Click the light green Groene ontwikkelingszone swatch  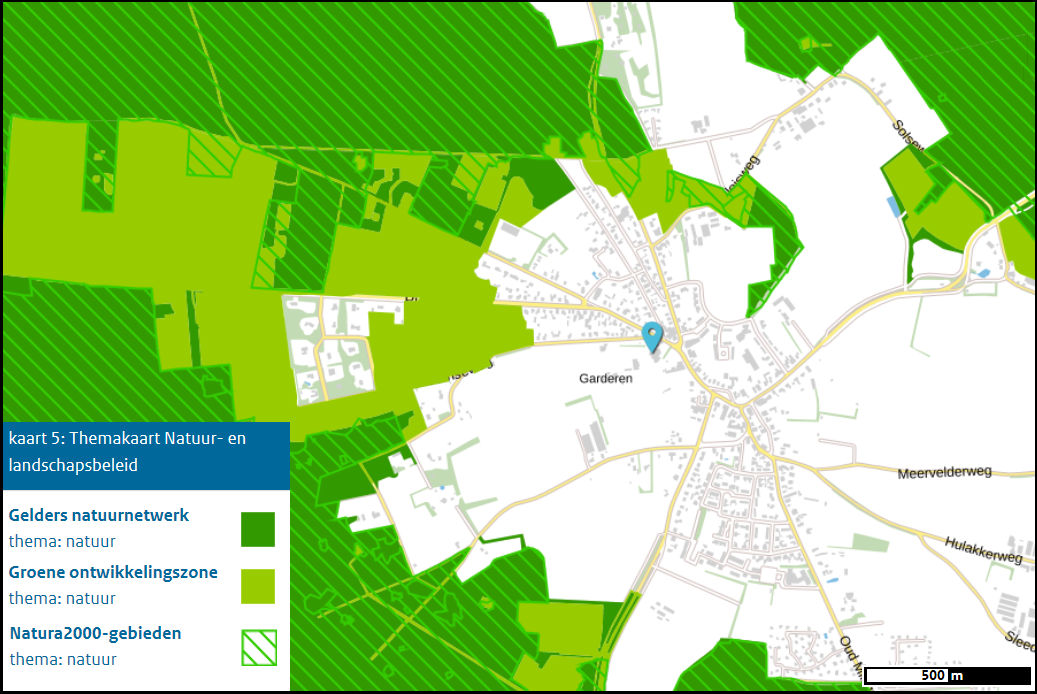coord(258,586)
